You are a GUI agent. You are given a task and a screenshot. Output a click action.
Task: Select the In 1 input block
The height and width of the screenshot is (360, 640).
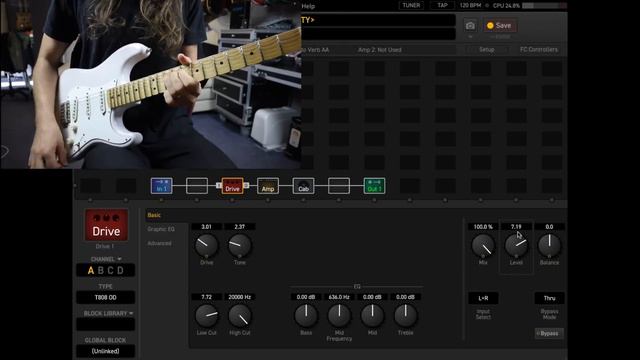(x=162, y=186)
